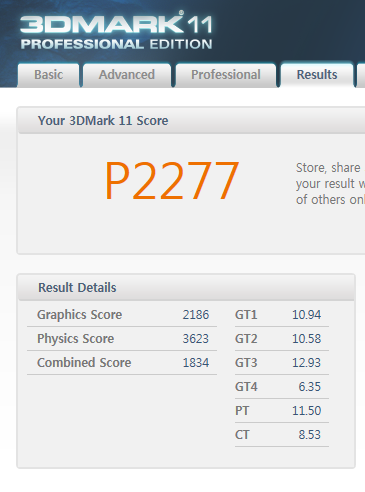Click the GT1 value 10.94

(306, 315)
